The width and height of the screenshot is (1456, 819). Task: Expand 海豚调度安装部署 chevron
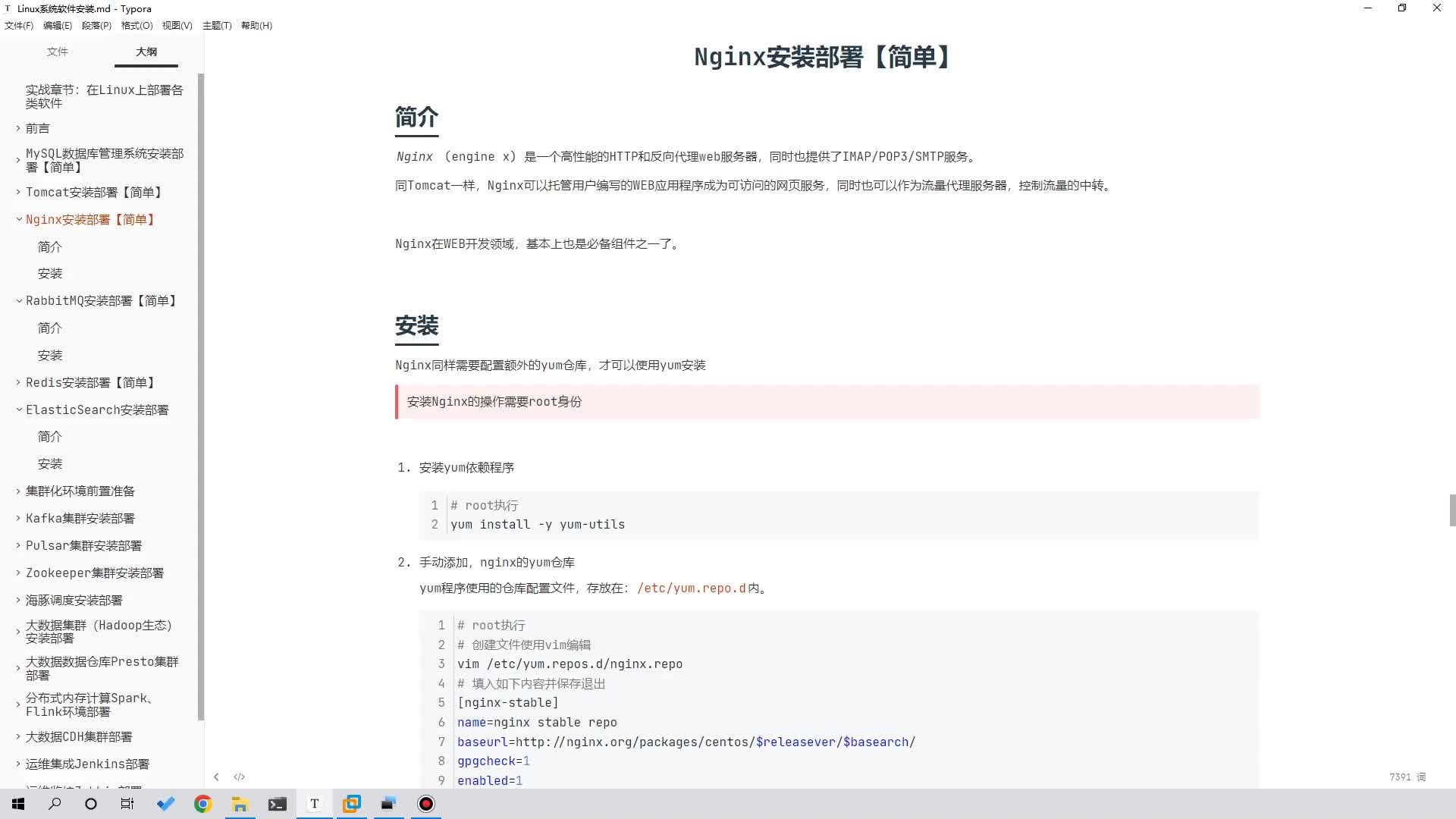(x=18, y=600)
